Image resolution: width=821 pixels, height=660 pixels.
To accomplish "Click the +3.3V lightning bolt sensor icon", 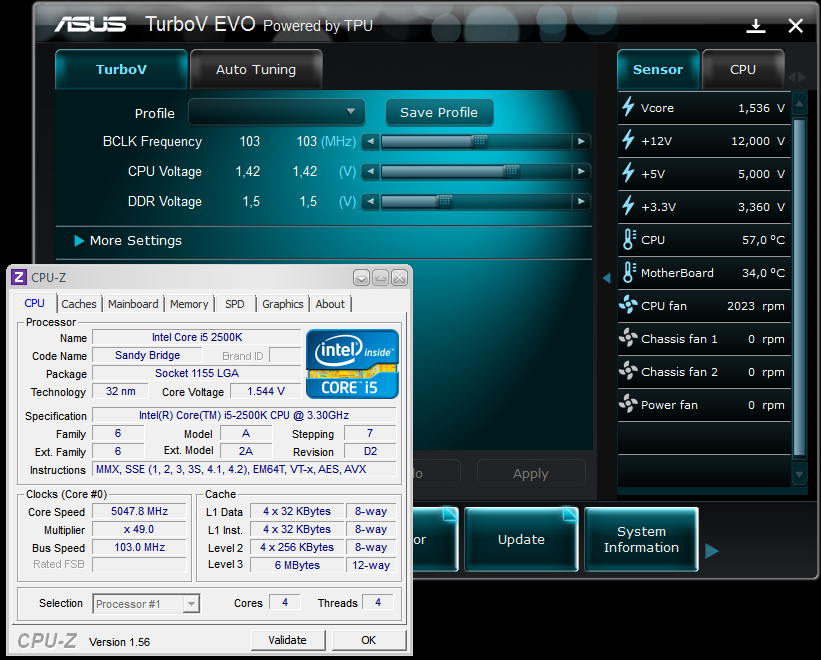I will [x=628, y=206].
